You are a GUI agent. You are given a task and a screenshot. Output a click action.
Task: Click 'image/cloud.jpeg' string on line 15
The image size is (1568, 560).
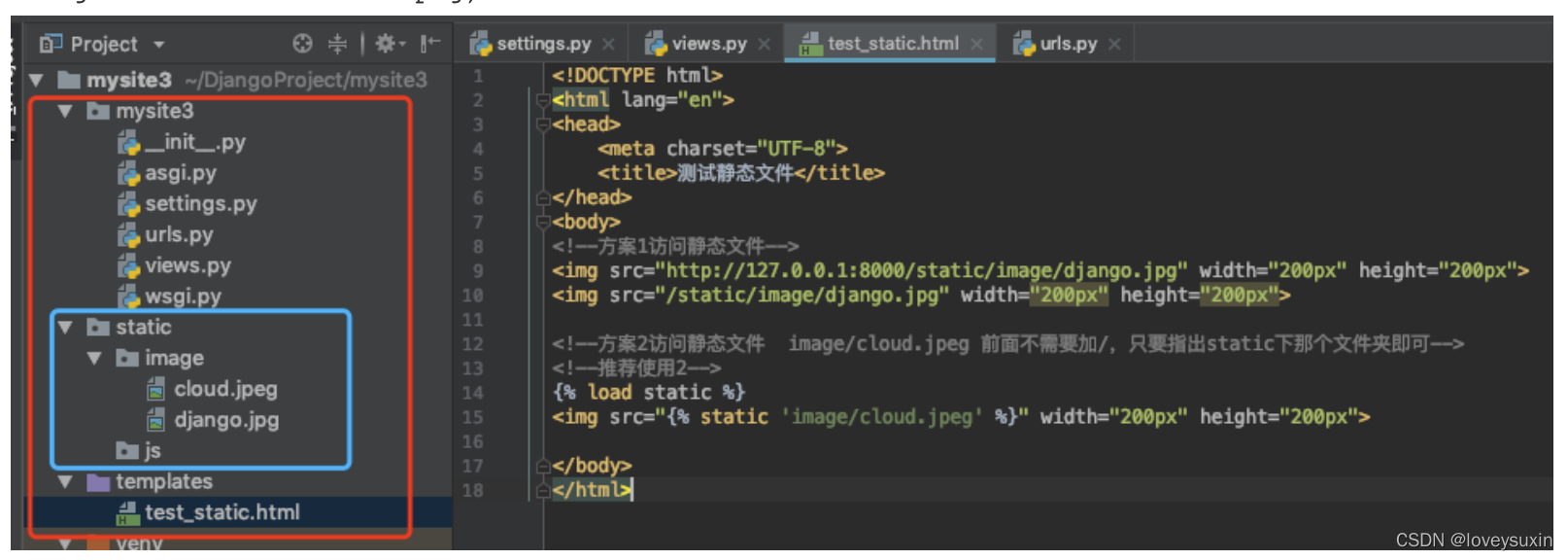[x=881, y=416]
